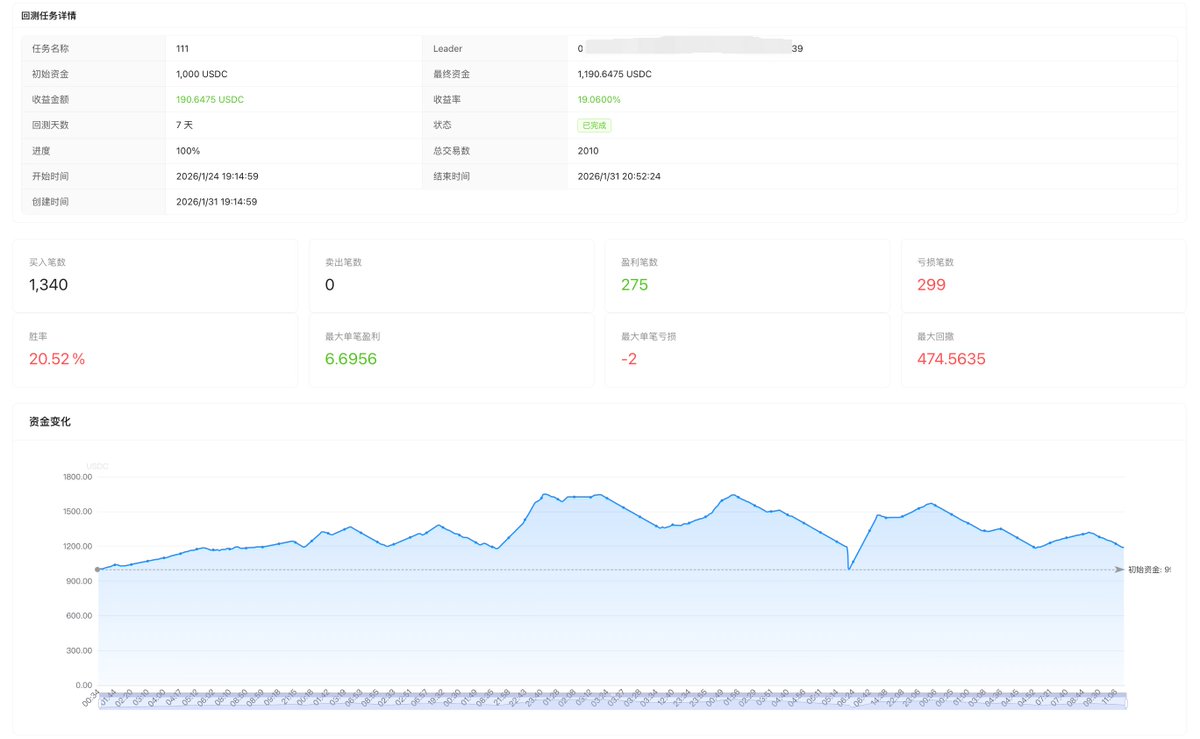Click the arrow marker ending the 初始资金 line
The height and width of the screenshot is (739, 1200).
click(x=1119, y=569)
